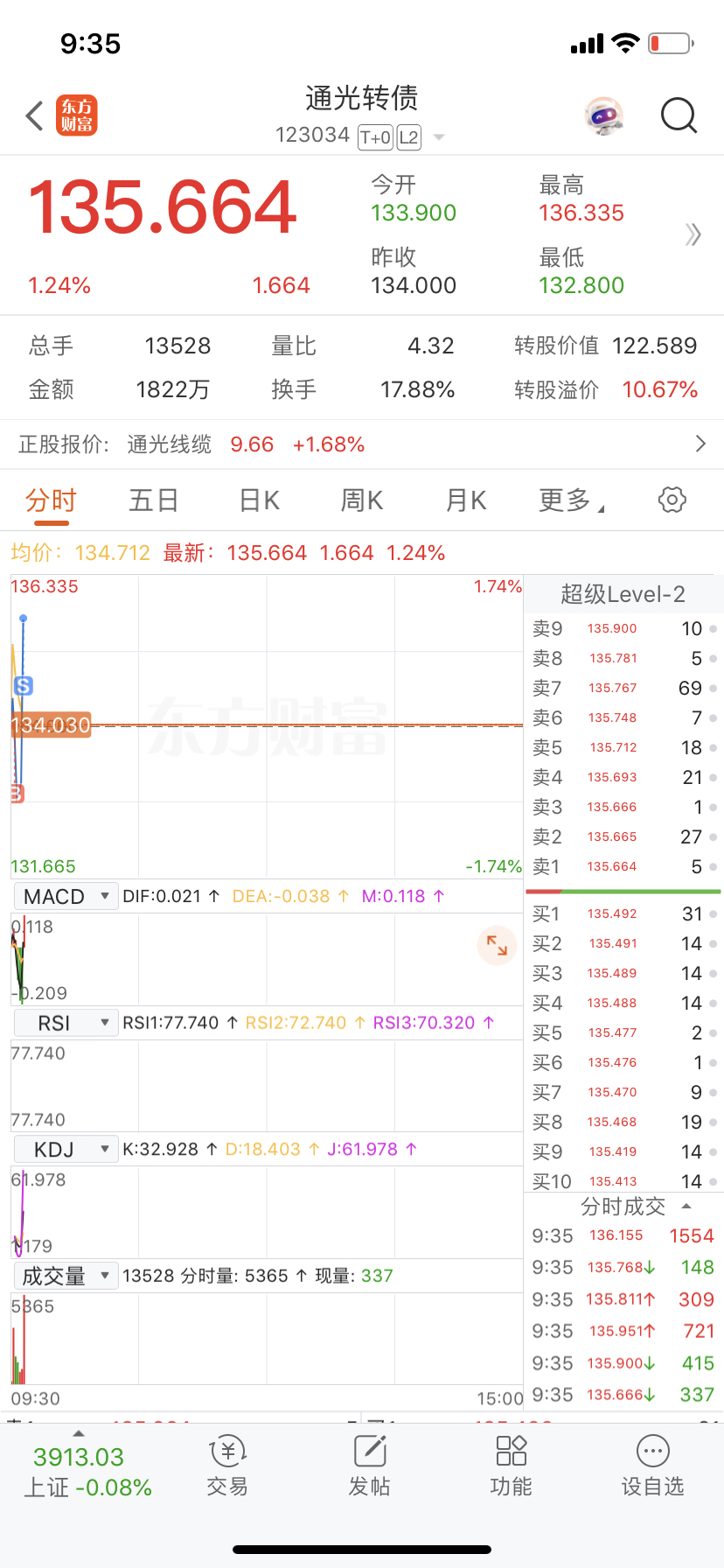Select the 买10 135.413 order row
The image size is (724, 1568).
623,1181
